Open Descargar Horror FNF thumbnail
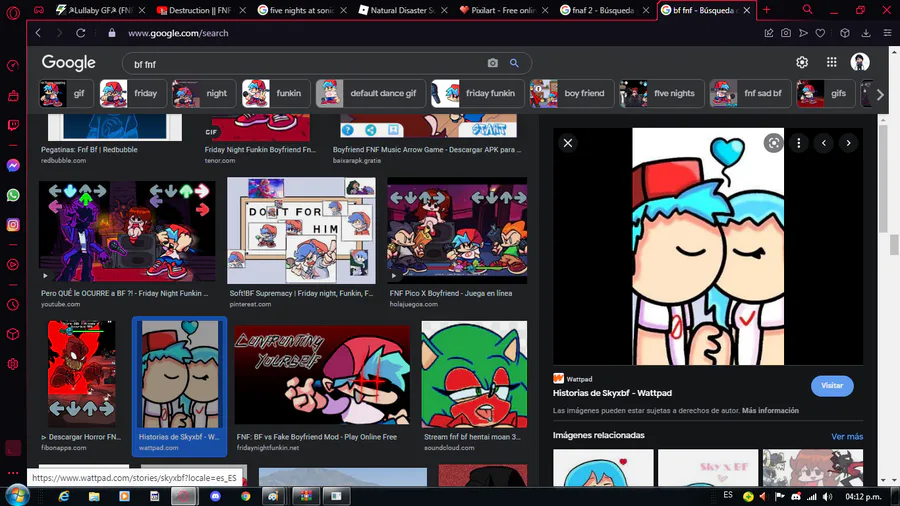 (82, 373)
